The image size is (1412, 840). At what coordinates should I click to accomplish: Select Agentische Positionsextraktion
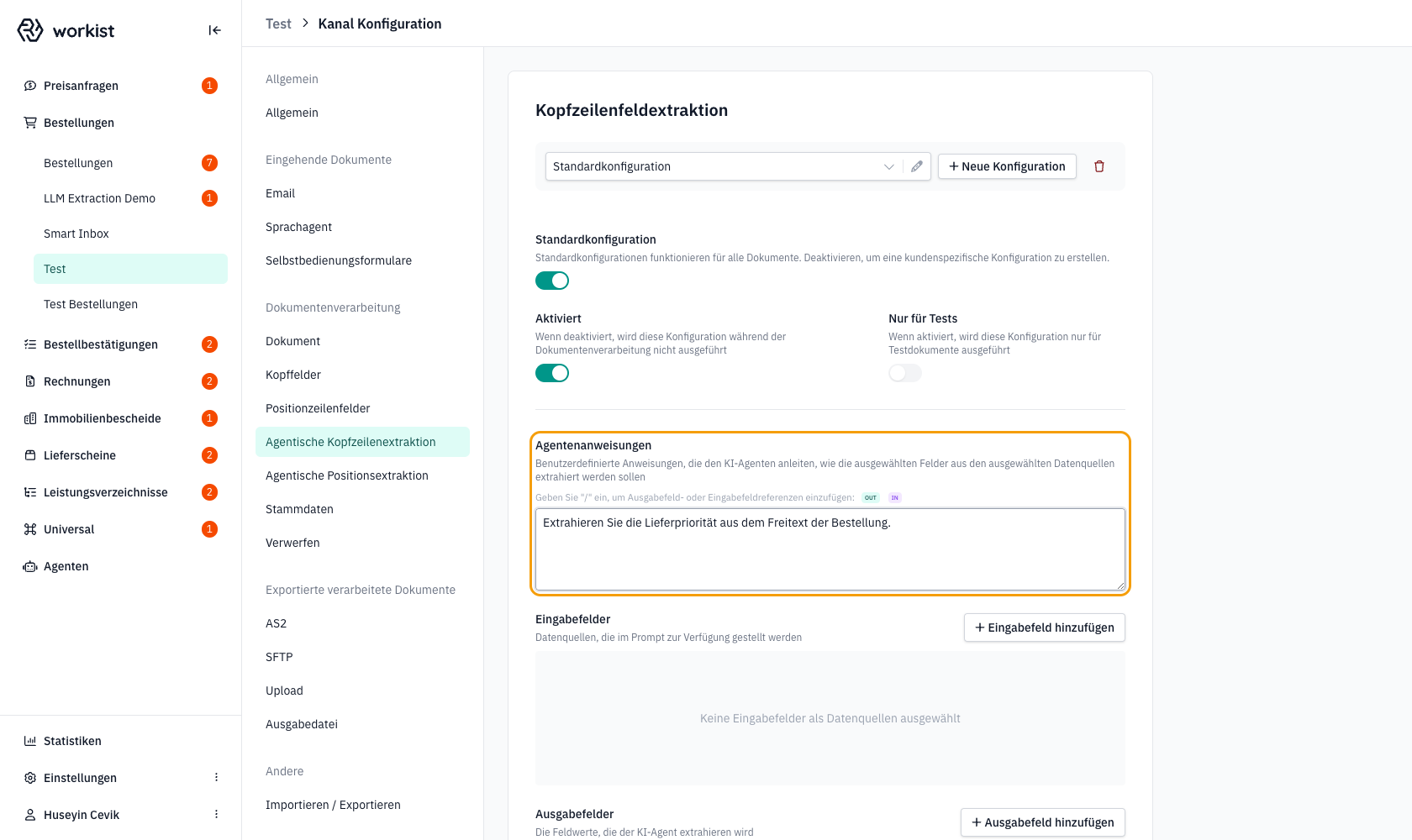click(x=347, y=475)
